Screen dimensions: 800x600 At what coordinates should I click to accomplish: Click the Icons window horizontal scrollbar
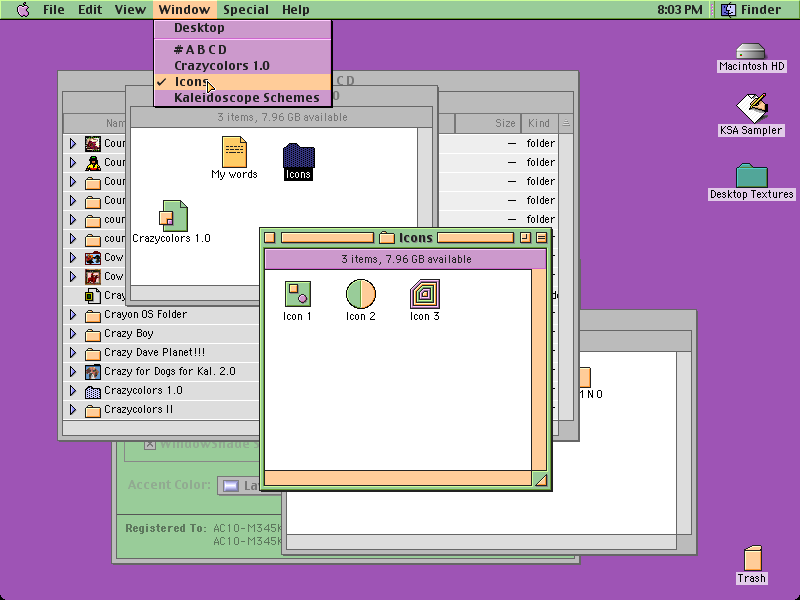[x=398, y=479]
